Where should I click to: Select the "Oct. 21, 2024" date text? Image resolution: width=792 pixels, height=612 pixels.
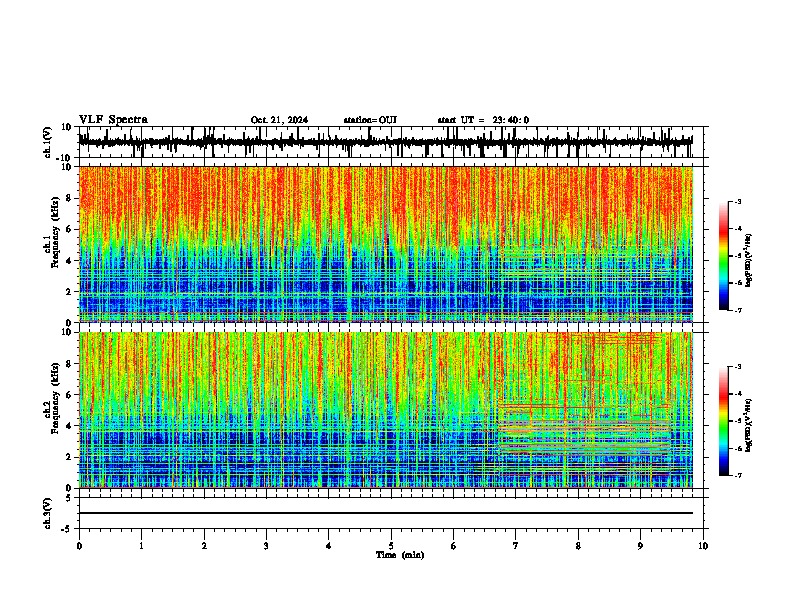279,120
